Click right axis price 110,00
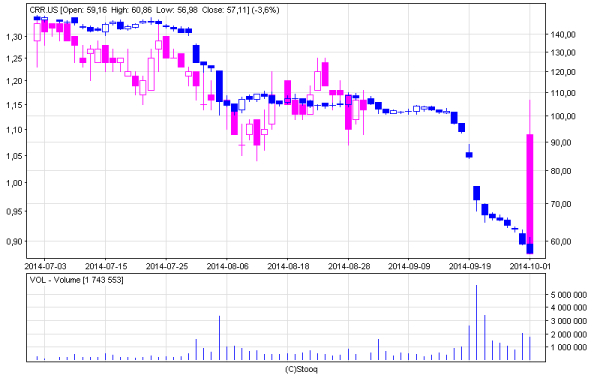 coord(563,93)
